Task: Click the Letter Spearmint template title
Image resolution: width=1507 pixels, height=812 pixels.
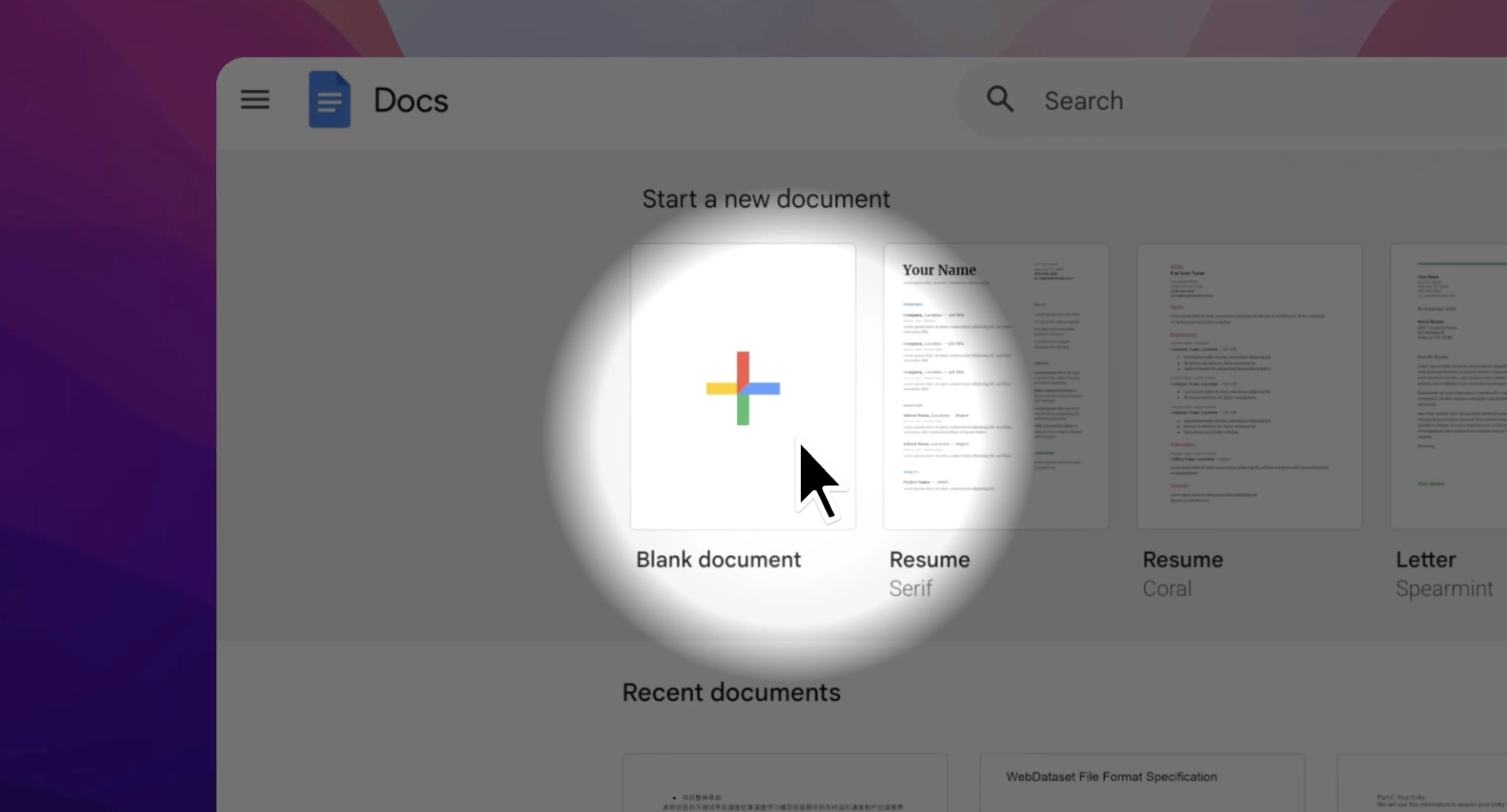Action: [1426, 559]
